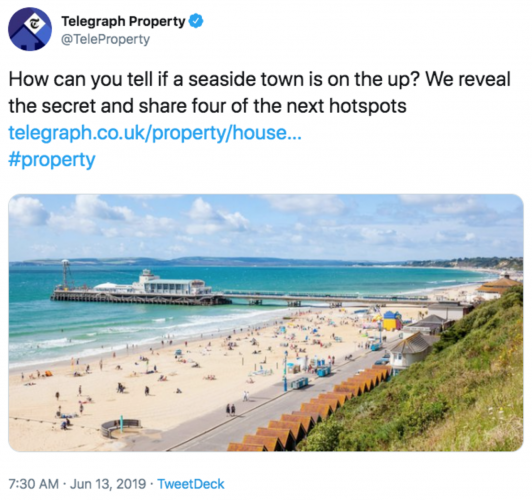532x500 pixels.
Task: Open the TweetDeck source link
Action: click(x=191, y=484)
